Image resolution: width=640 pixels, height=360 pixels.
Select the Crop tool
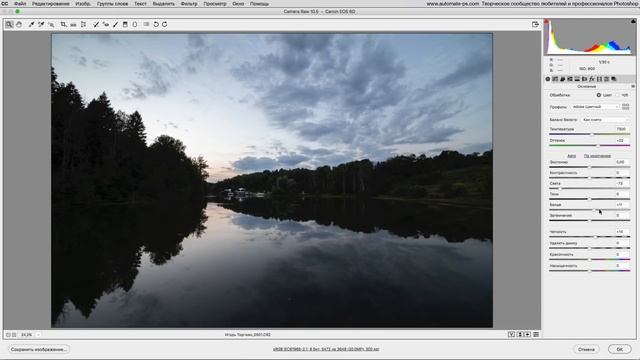coord(63,24)
